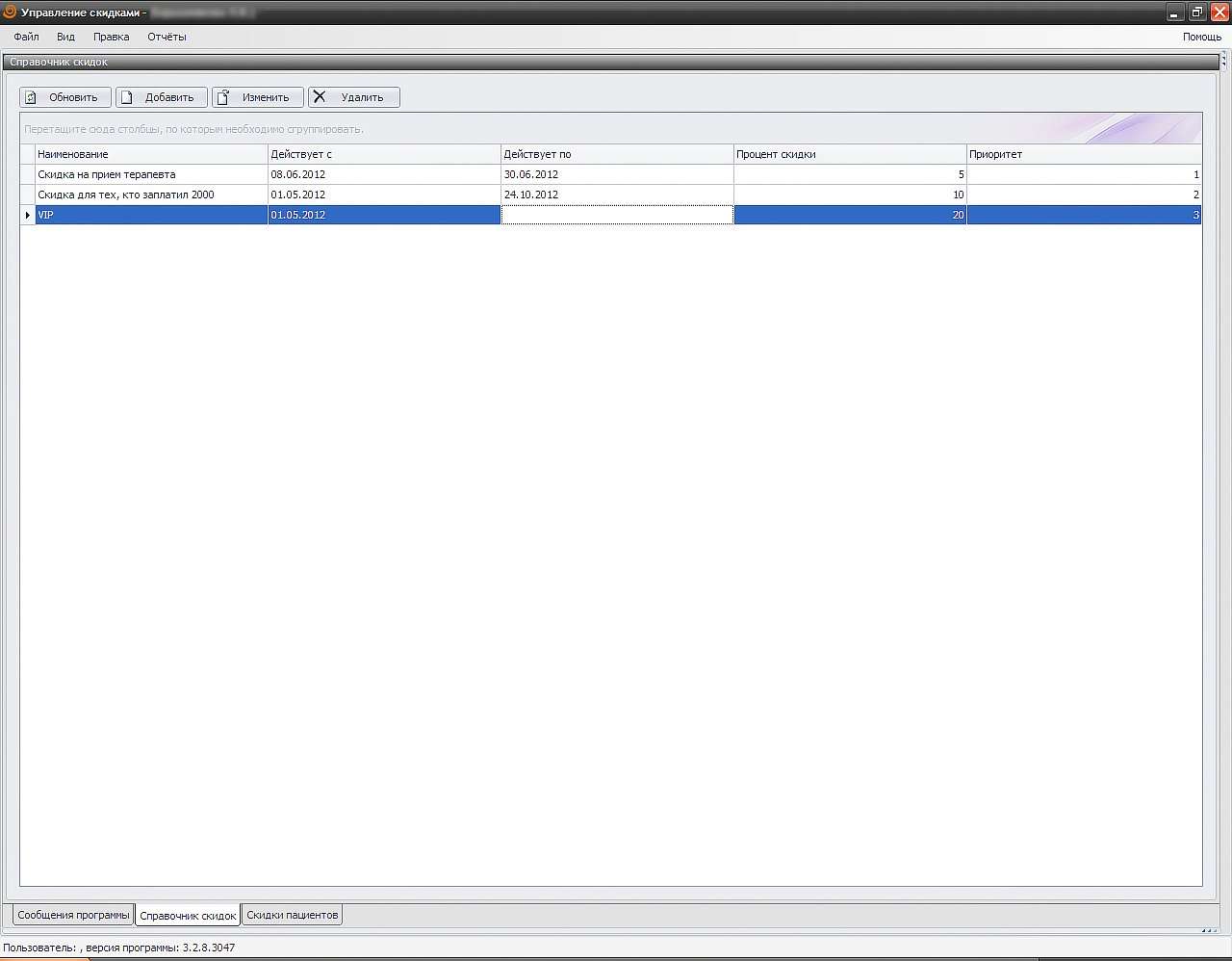The image size is (1232, 961).
Task: Restore down the application window
Action: (1197, 13)
